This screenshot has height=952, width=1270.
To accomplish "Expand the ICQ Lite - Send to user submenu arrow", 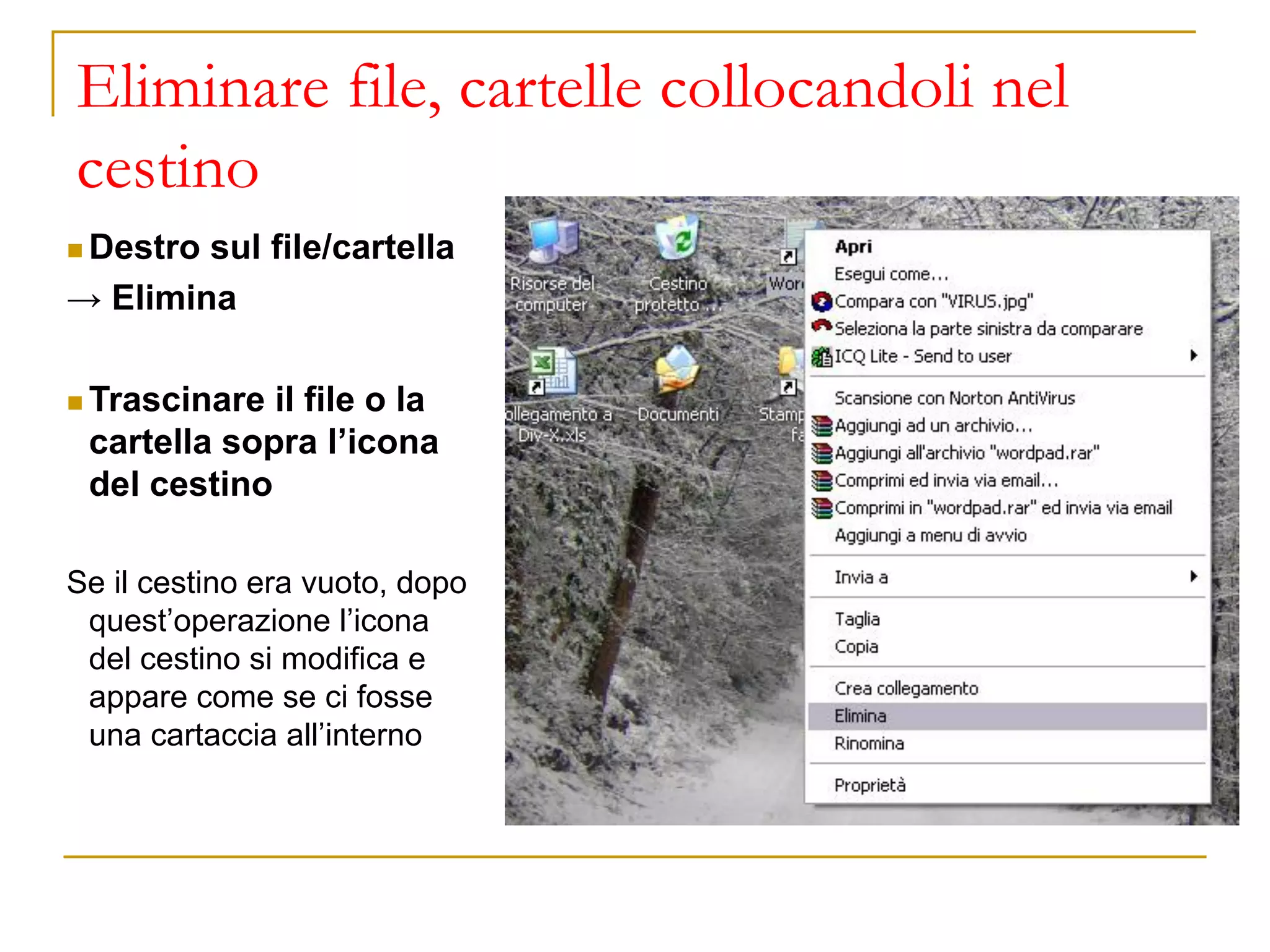I will 1194,355.
